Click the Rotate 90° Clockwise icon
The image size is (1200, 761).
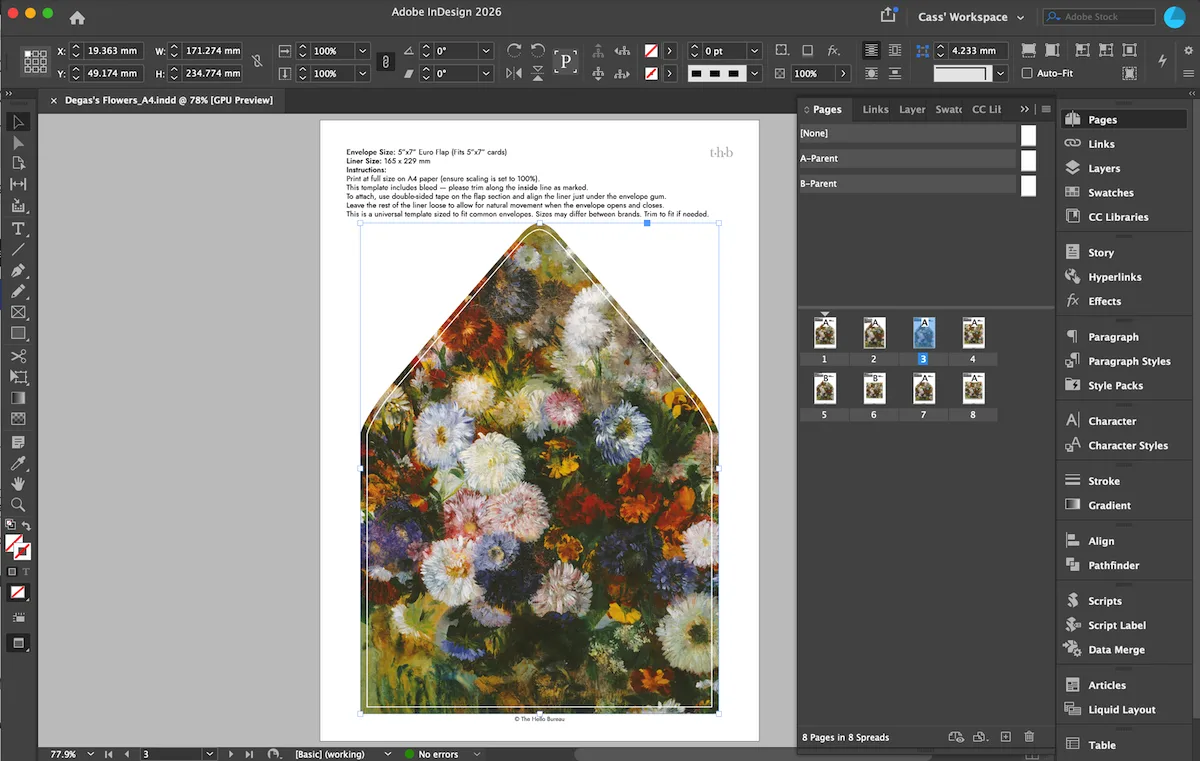(514, 51)
